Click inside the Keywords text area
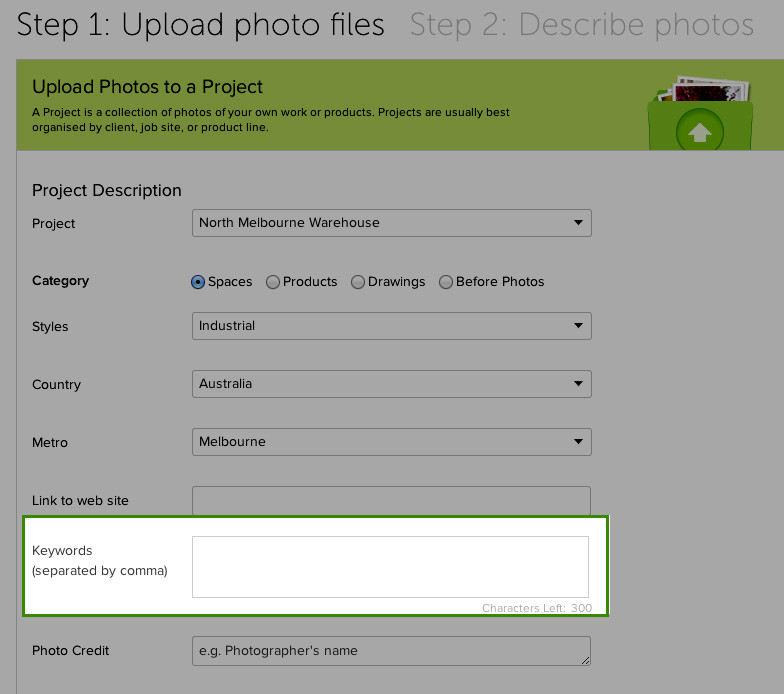This screenshot has height=694, width=784. pyautogui.click(x=390, y=567)
